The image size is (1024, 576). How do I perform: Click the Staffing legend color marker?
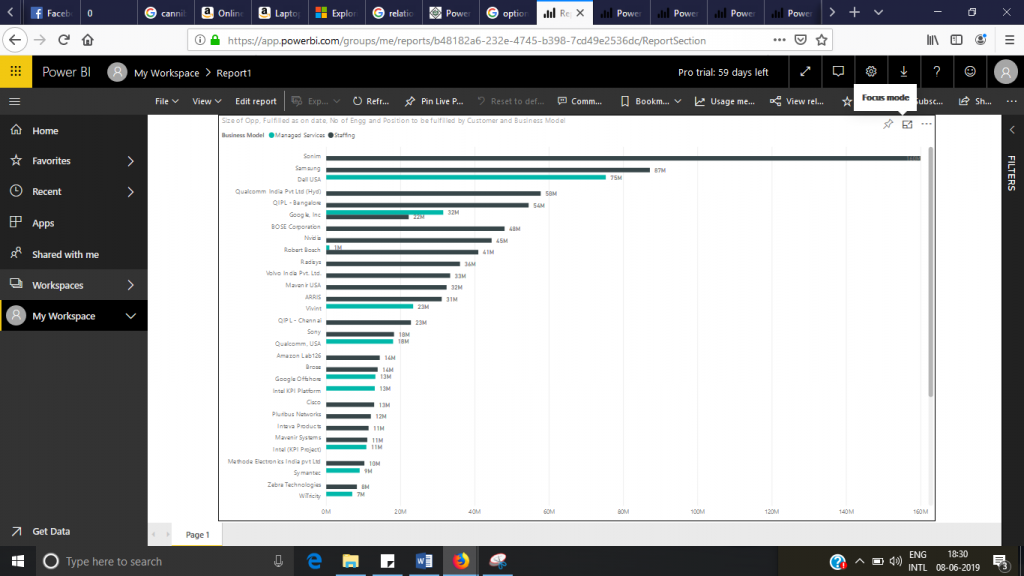tap(330, 135)
